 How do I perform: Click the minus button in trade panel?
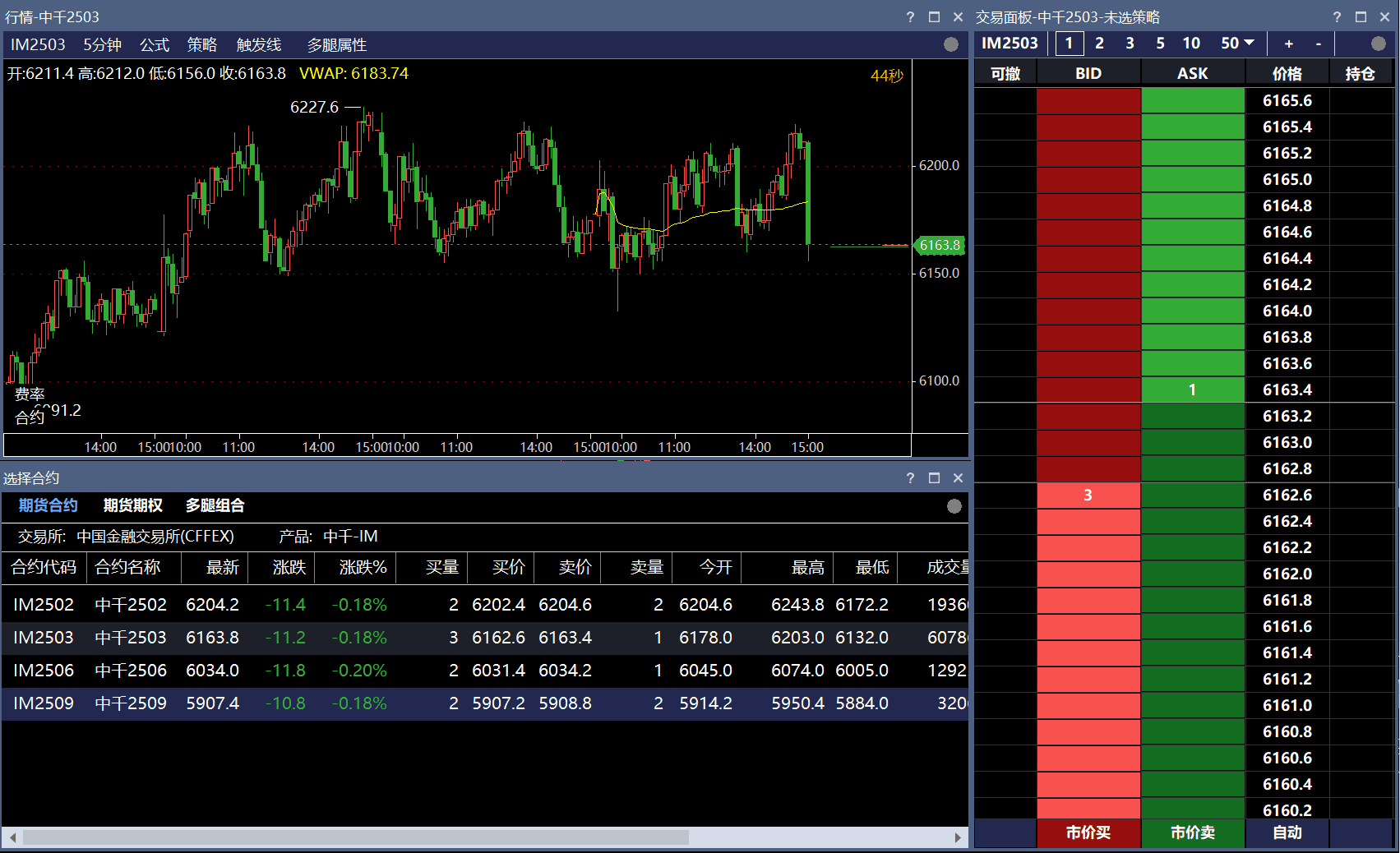point(1319,44)
